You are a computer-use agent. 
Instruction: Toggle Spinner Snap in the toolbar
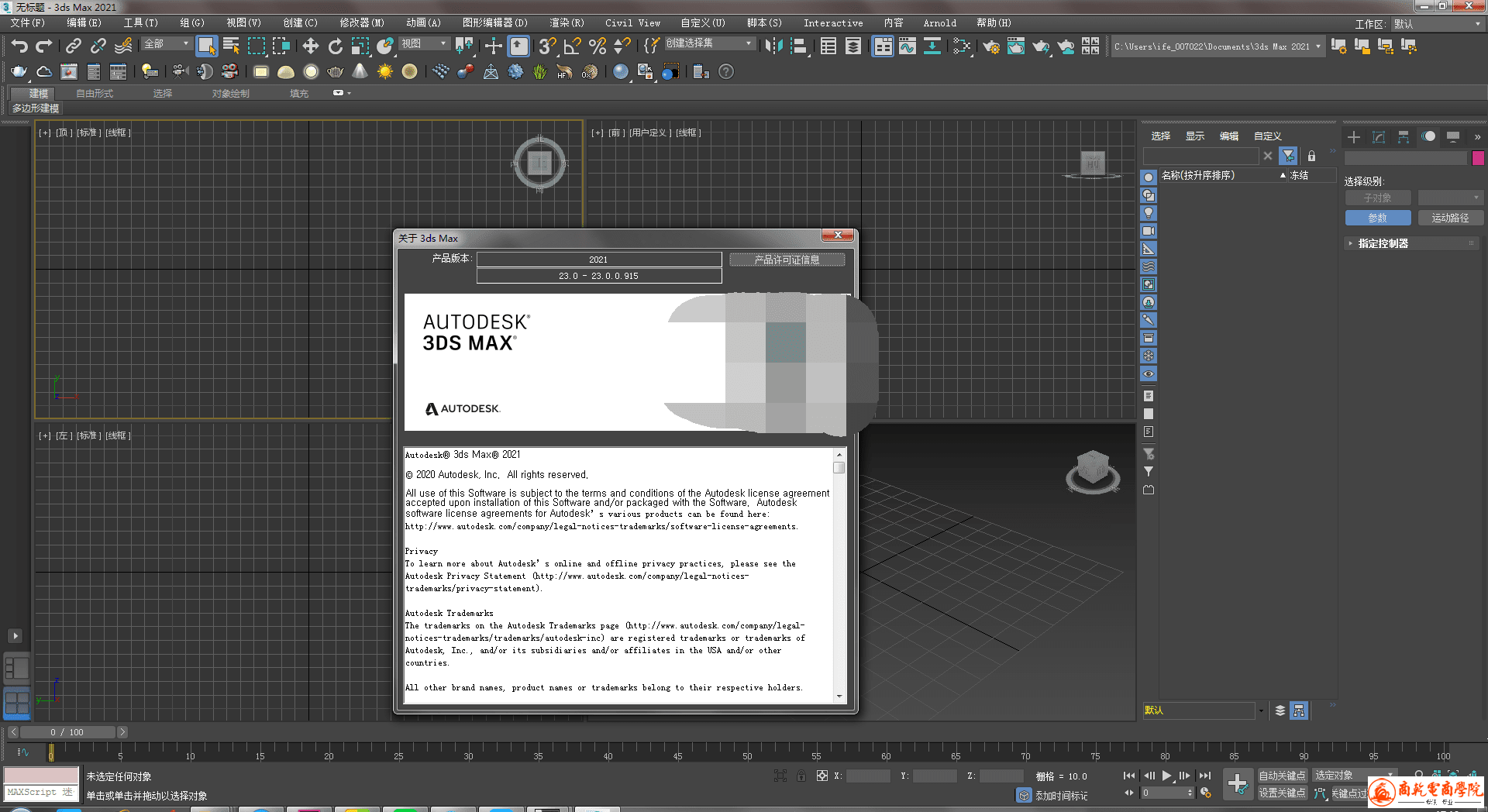pyautogui.click(x=622, y=46)
